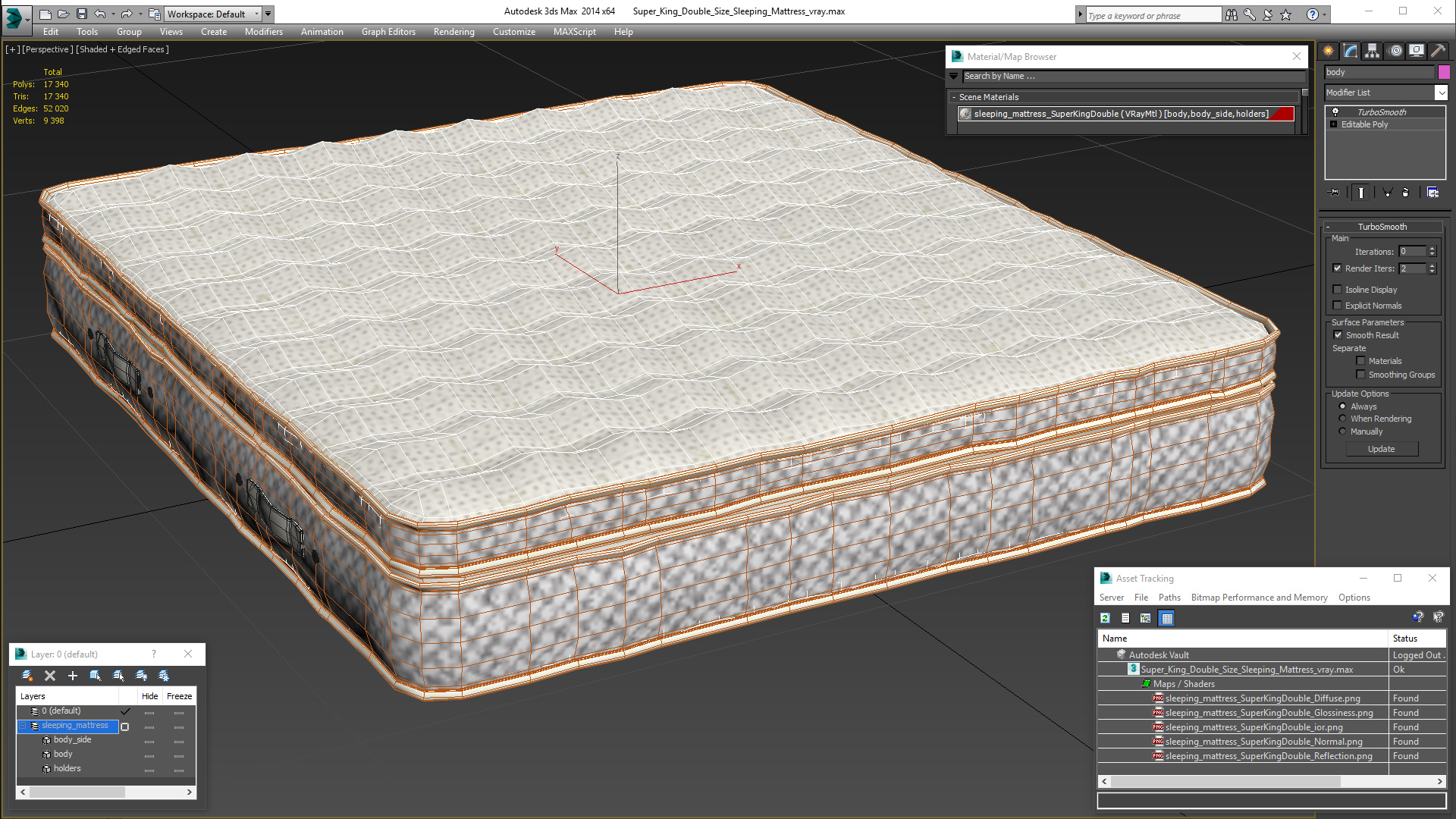The image size is (1456, 819).
Task: Open the Modifier List dropdown
Action: 1441,93
